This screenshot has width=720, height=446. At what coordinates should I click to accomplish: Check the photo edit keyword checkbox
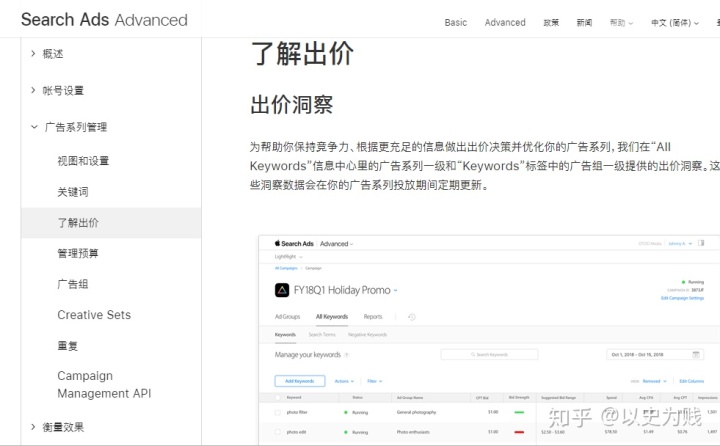(x=278, y=432)
